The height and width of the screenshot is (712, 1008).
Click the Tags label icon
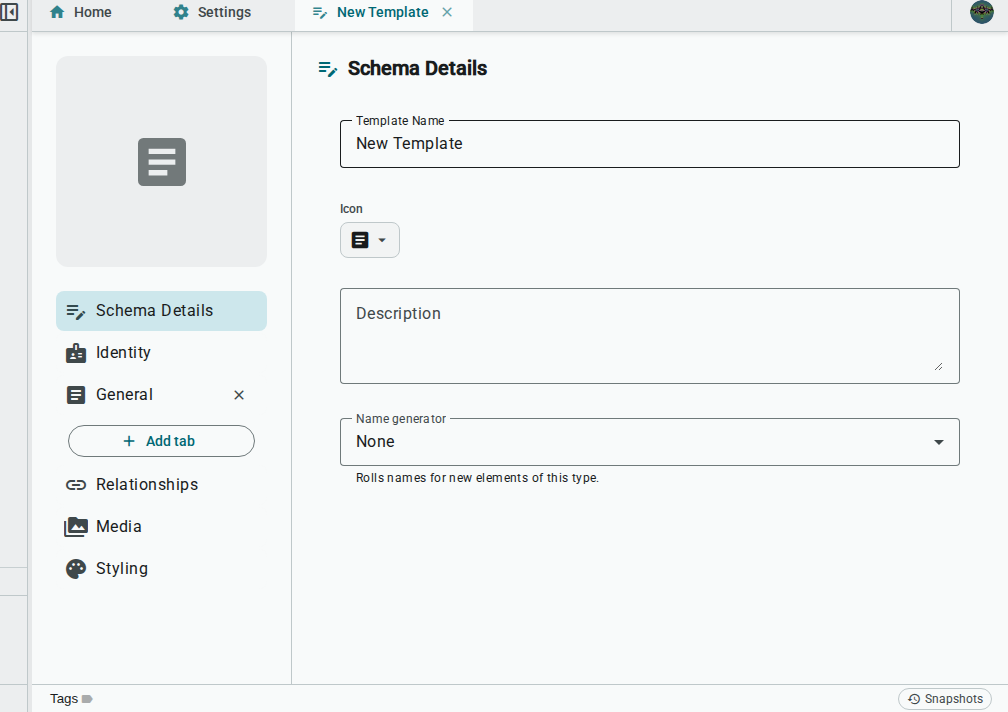[x=87, y=699]
